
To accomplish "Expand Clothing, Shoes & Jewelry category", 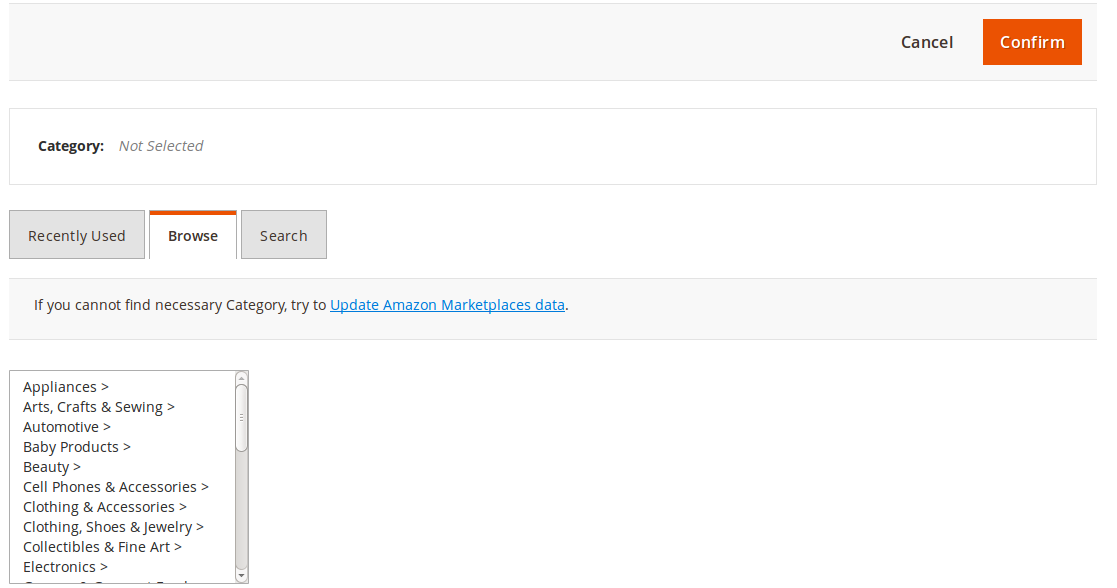I will point(113,527).
